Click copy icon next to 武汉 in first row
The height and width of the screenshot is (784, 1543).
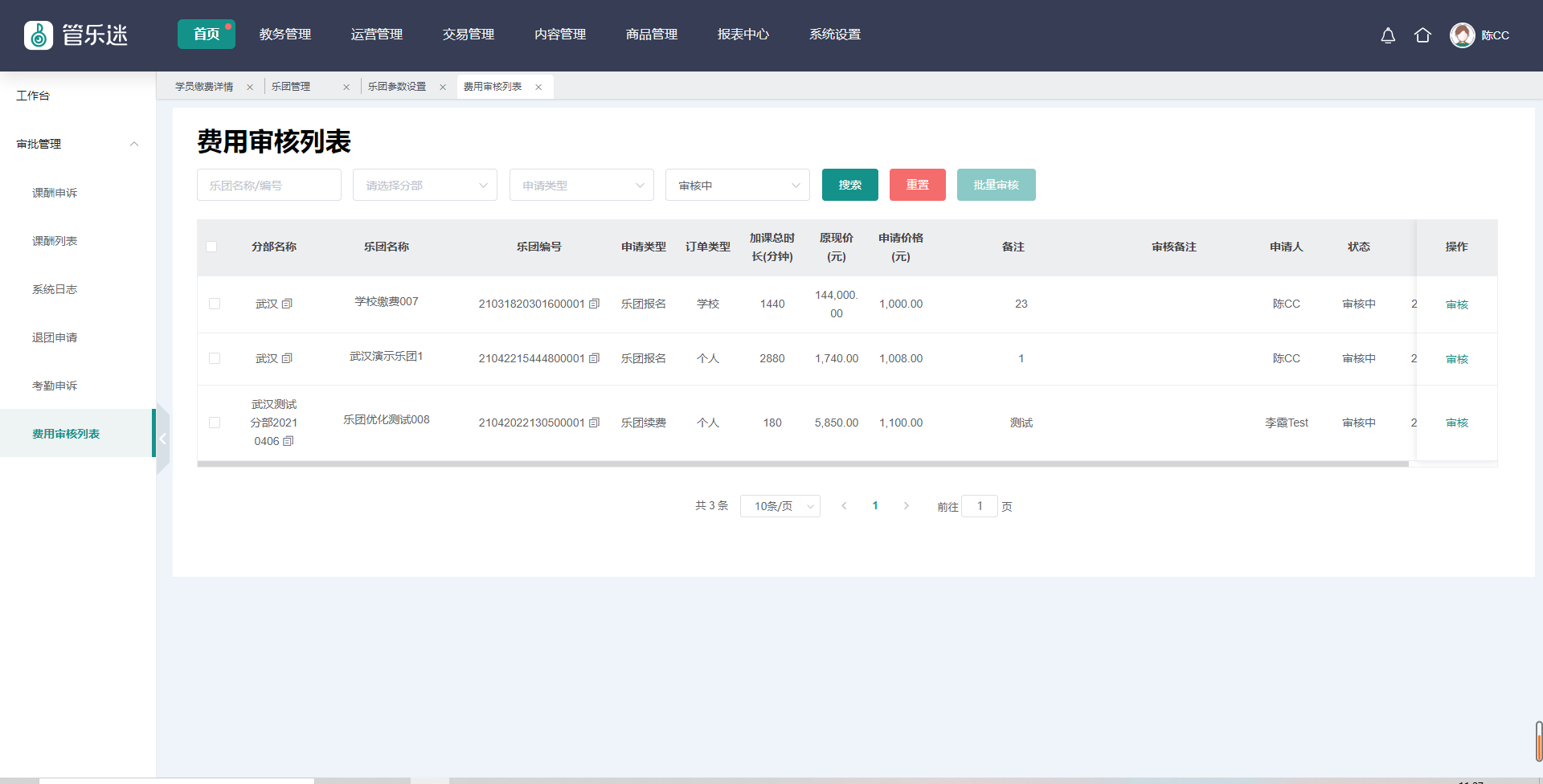[x=287, y=304]
